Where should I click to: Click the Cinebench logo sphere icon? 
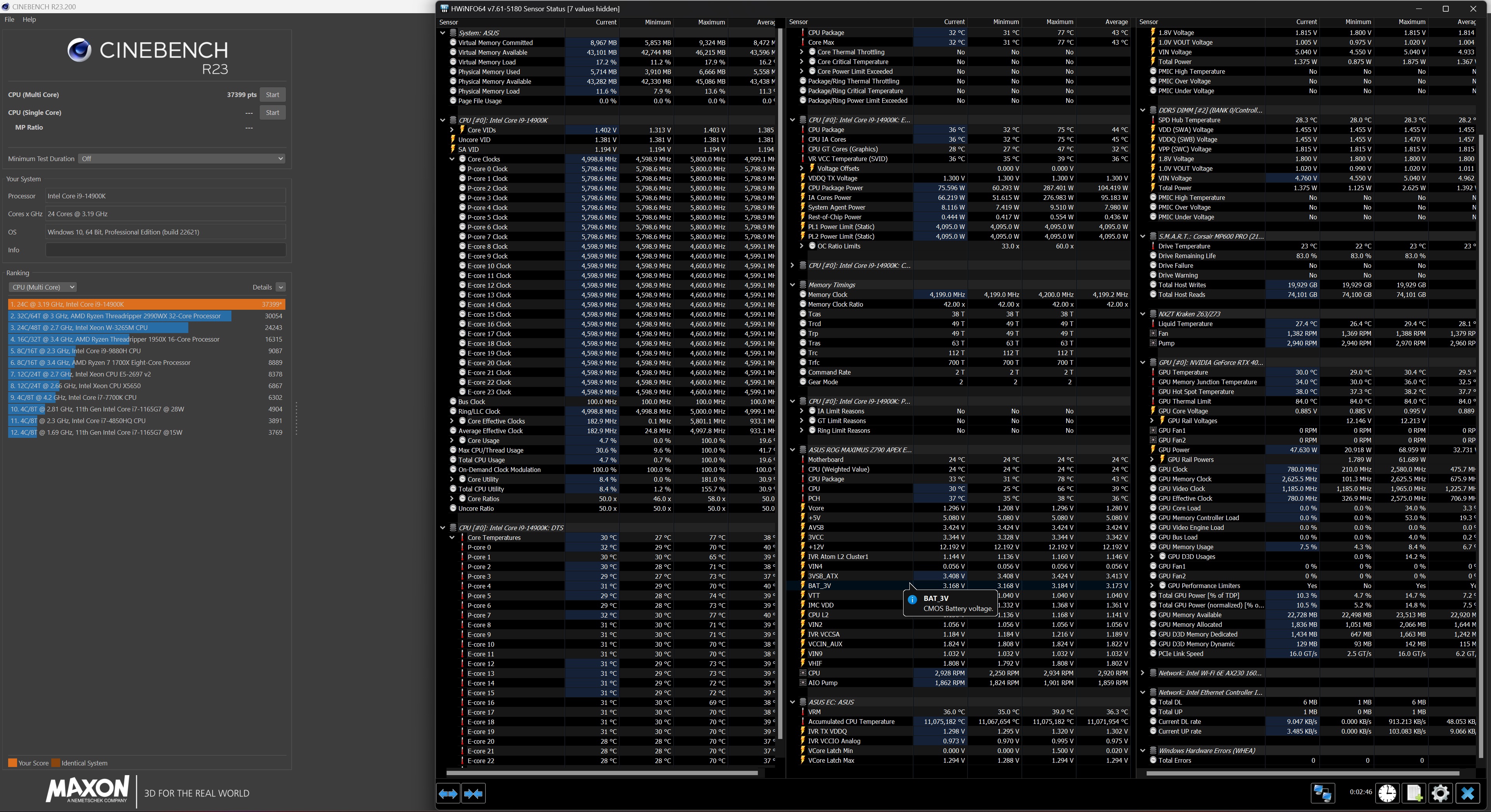pos(79,50)
